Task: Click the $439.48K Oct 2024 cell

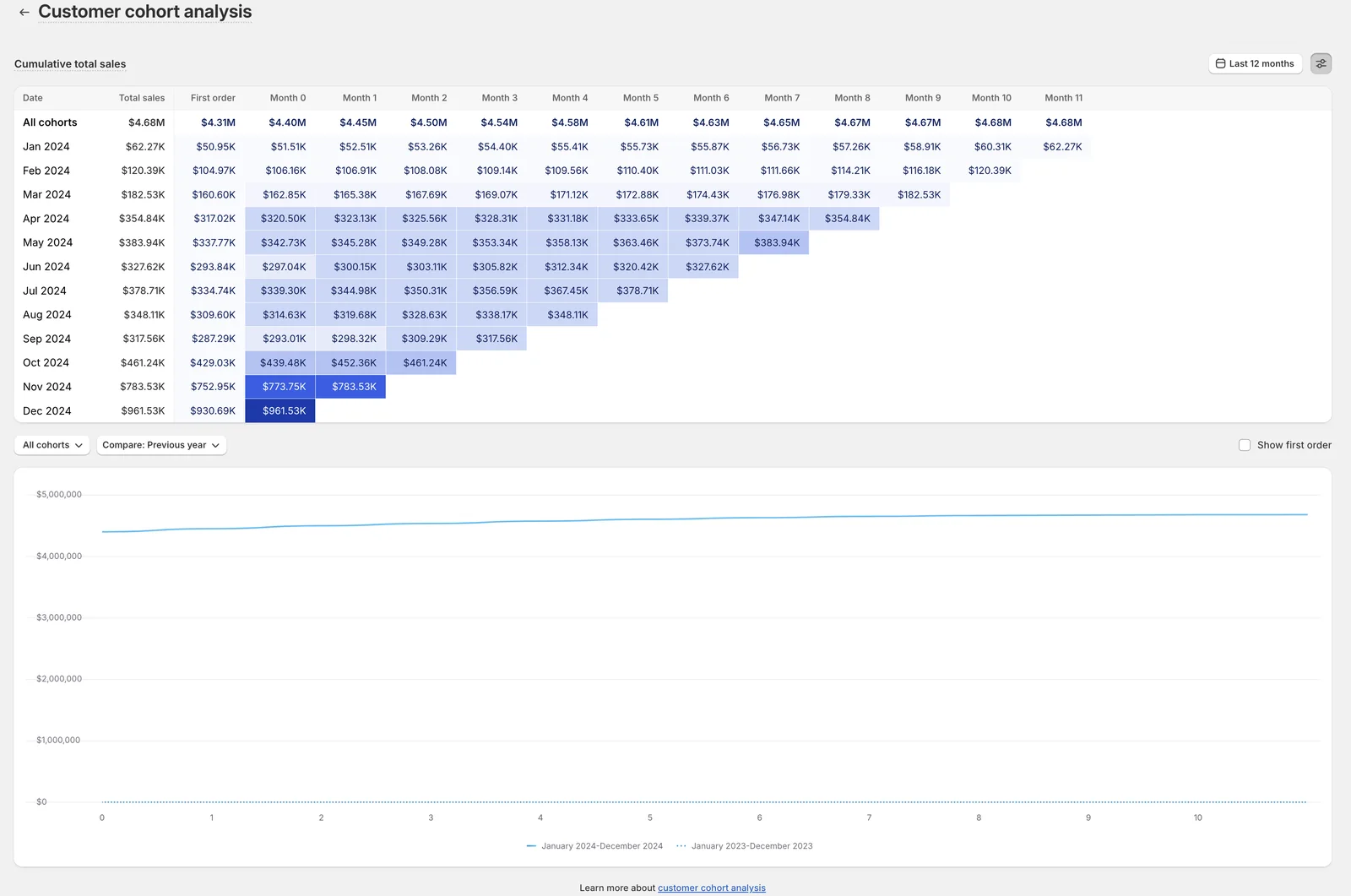Action: click(280, 363)
